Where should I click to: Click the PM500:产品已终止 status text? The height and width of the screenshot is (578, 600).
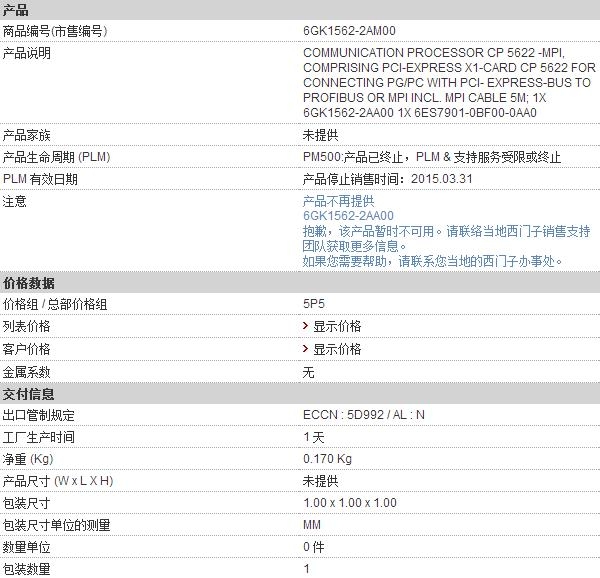click(x=432, y=157)
